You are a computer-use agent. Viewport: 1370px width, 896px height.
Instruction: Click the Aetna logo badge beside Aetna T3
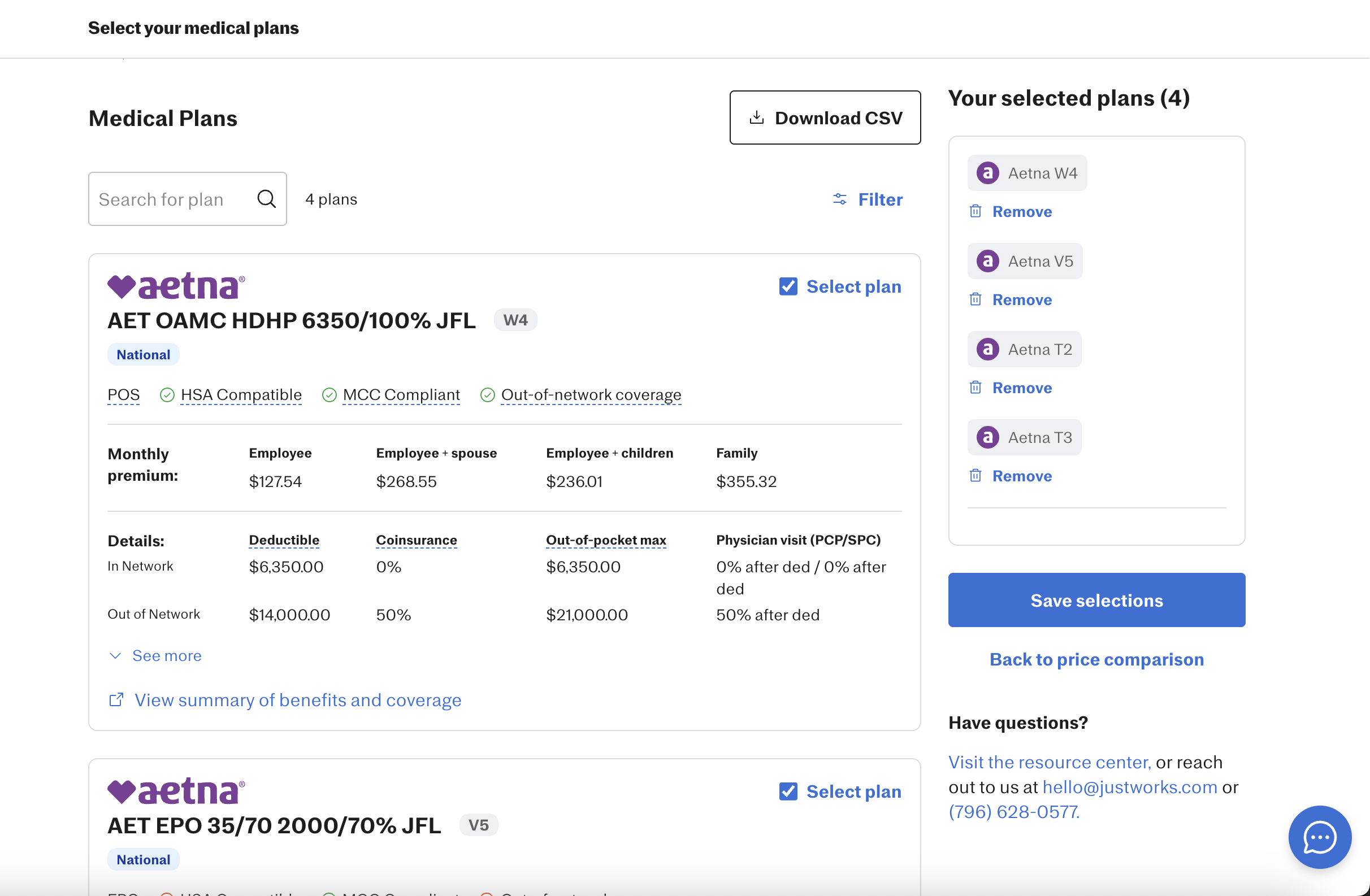(988, 437)
